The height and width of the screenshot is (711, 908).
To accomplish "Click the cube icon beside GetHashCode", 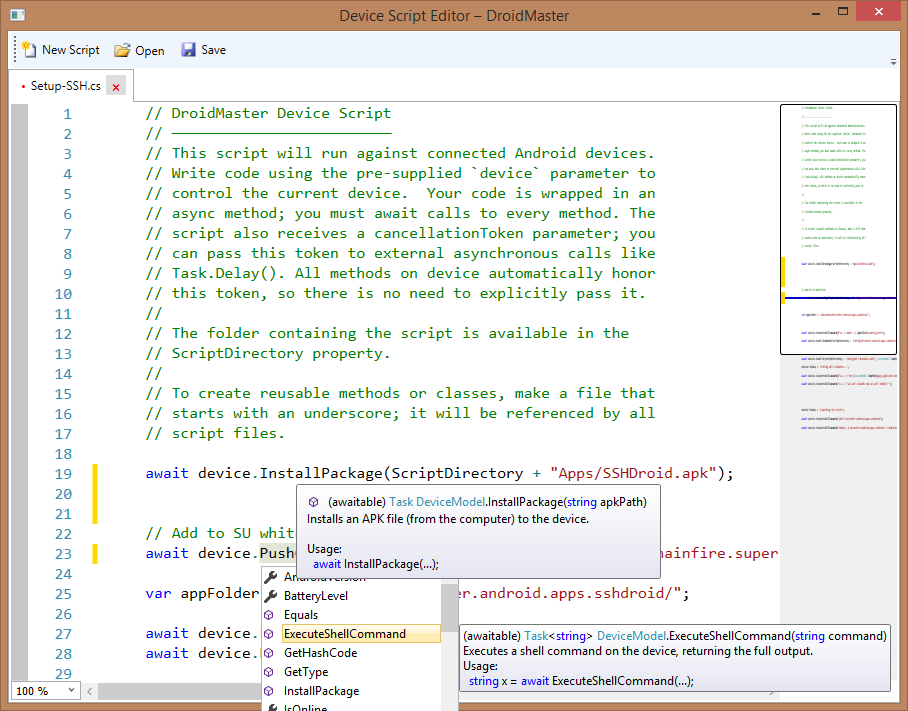I will 269,653.
